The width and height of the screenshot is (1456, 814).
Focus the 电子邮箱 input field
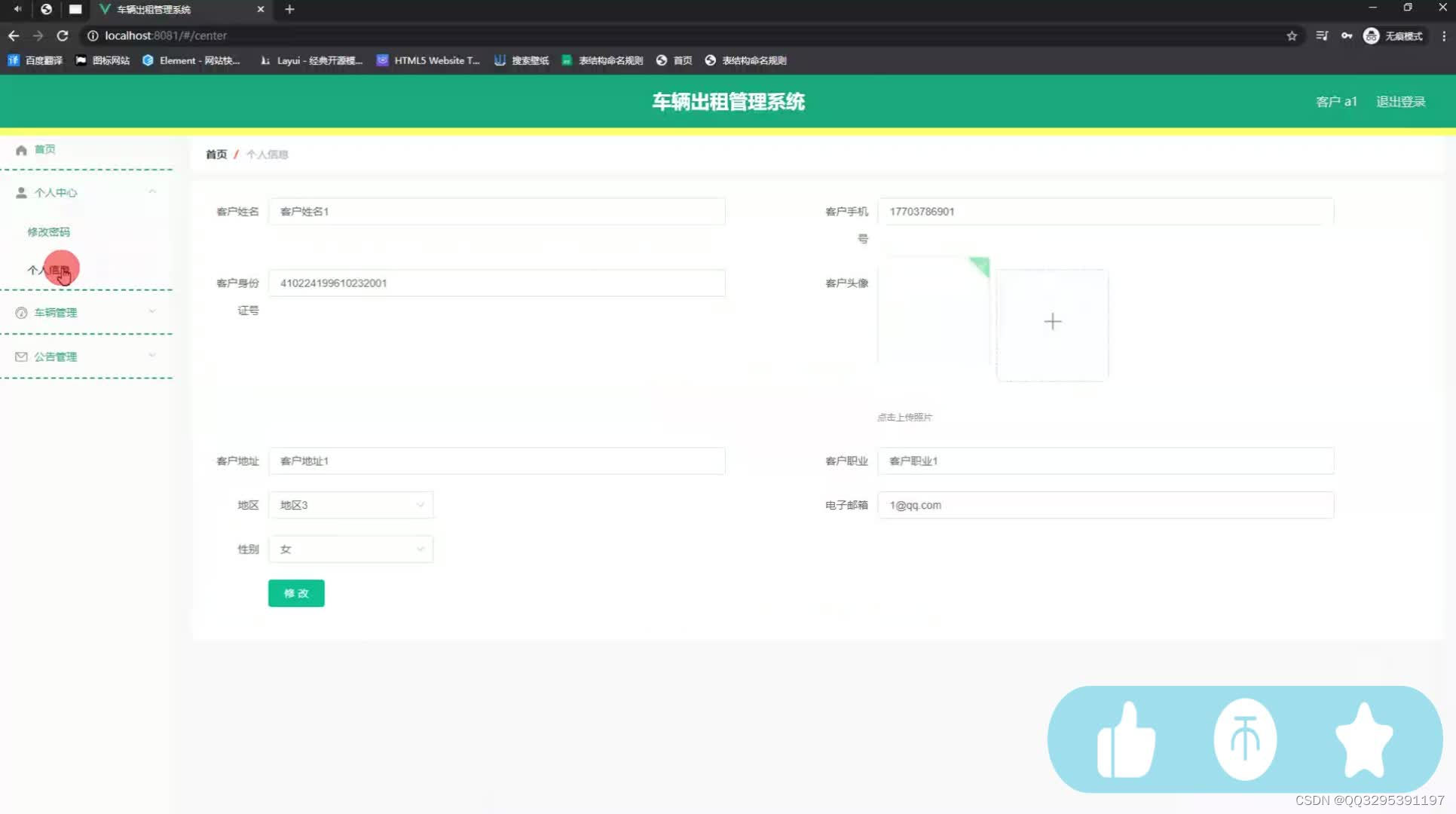point(1106,505)
